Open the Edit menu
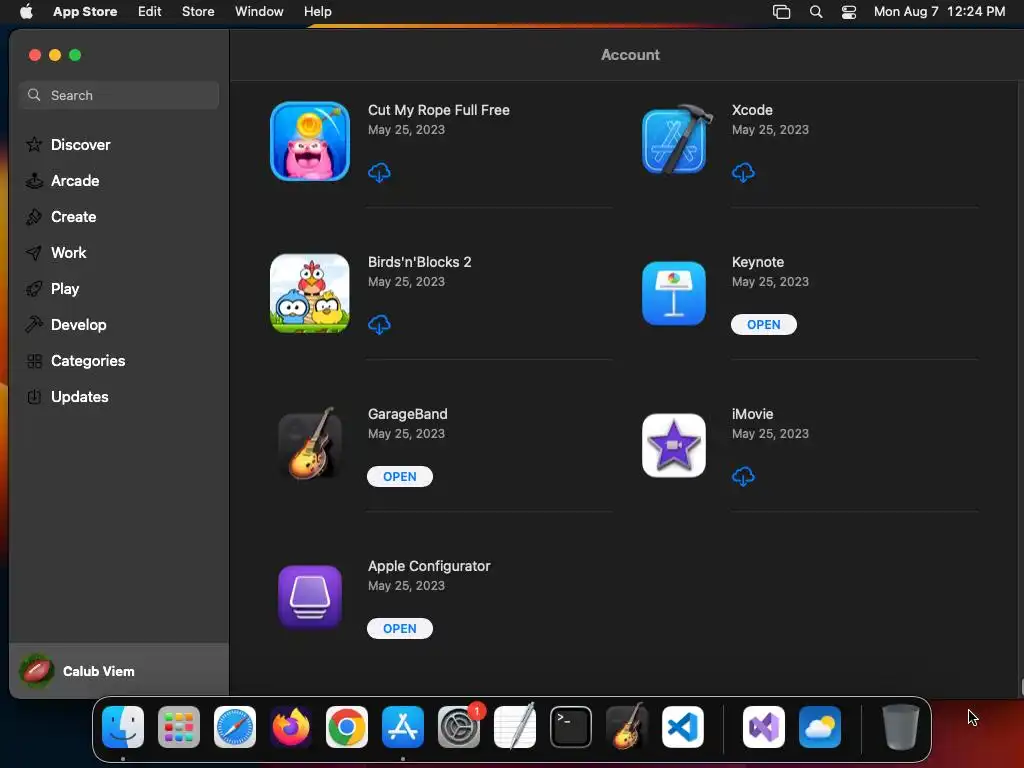 tap(150, 11)
